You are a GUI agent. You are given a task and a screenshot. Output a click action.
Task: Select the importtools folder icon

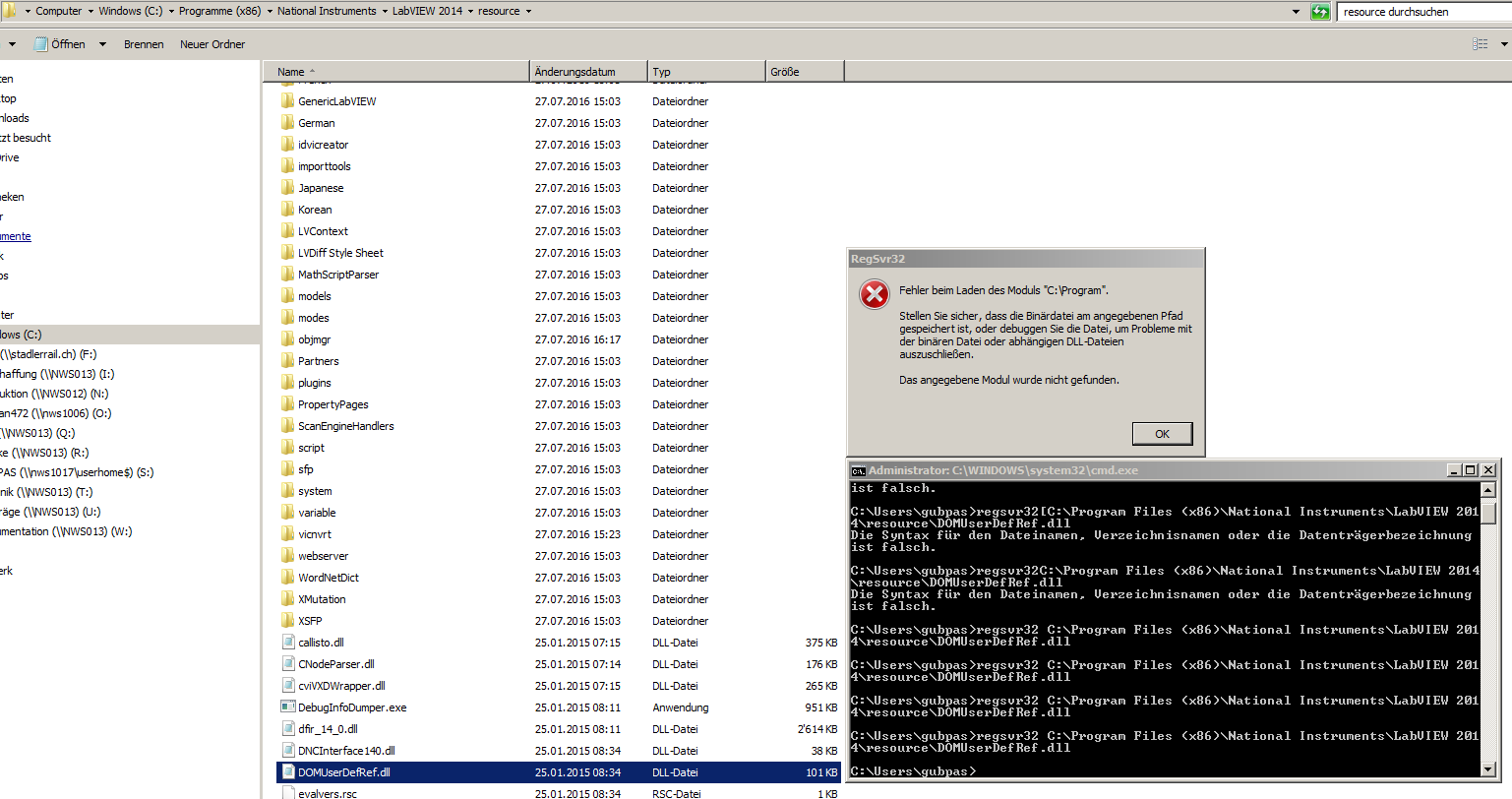[287, 166]
